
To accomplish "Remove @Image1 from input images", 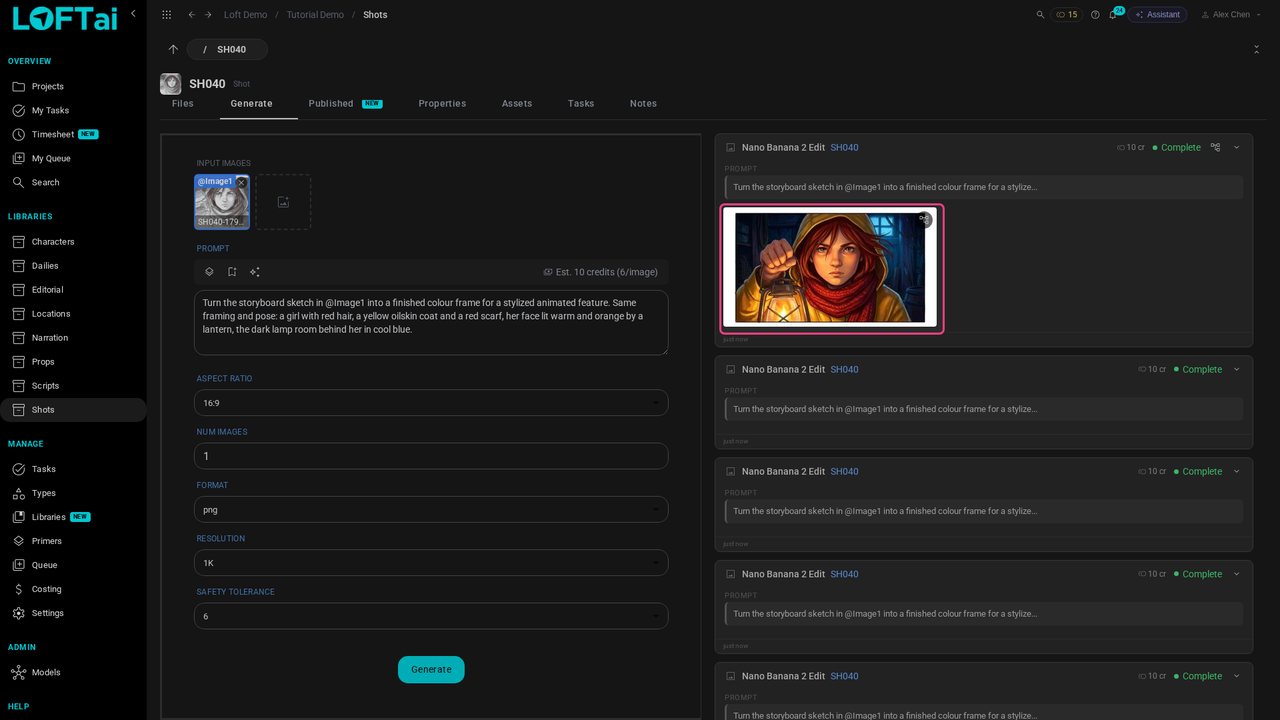I will coord(241,183).
